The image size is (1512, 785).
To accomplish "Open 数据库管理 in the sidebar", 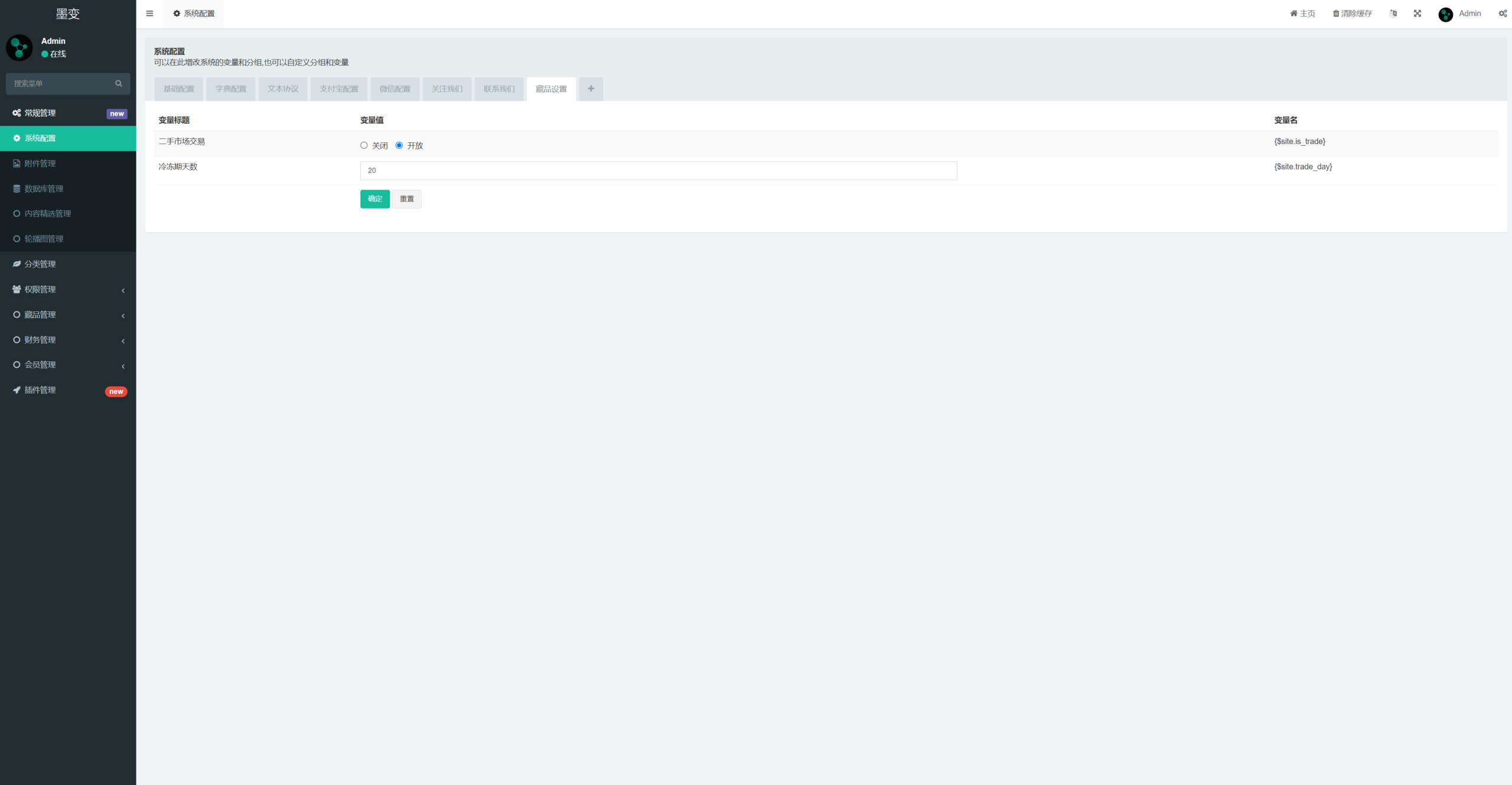I will point(68,189).
